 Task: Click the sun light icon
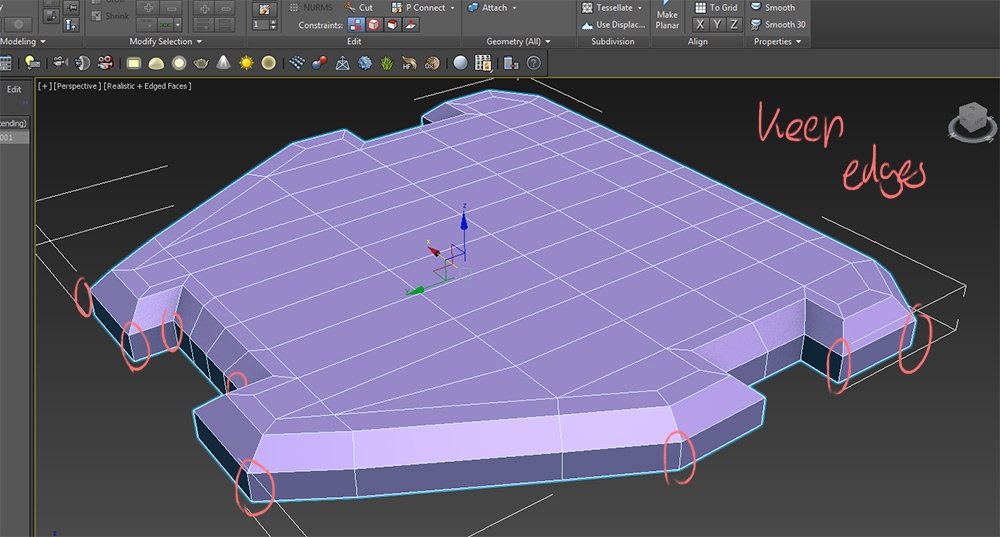click(246, 63)
